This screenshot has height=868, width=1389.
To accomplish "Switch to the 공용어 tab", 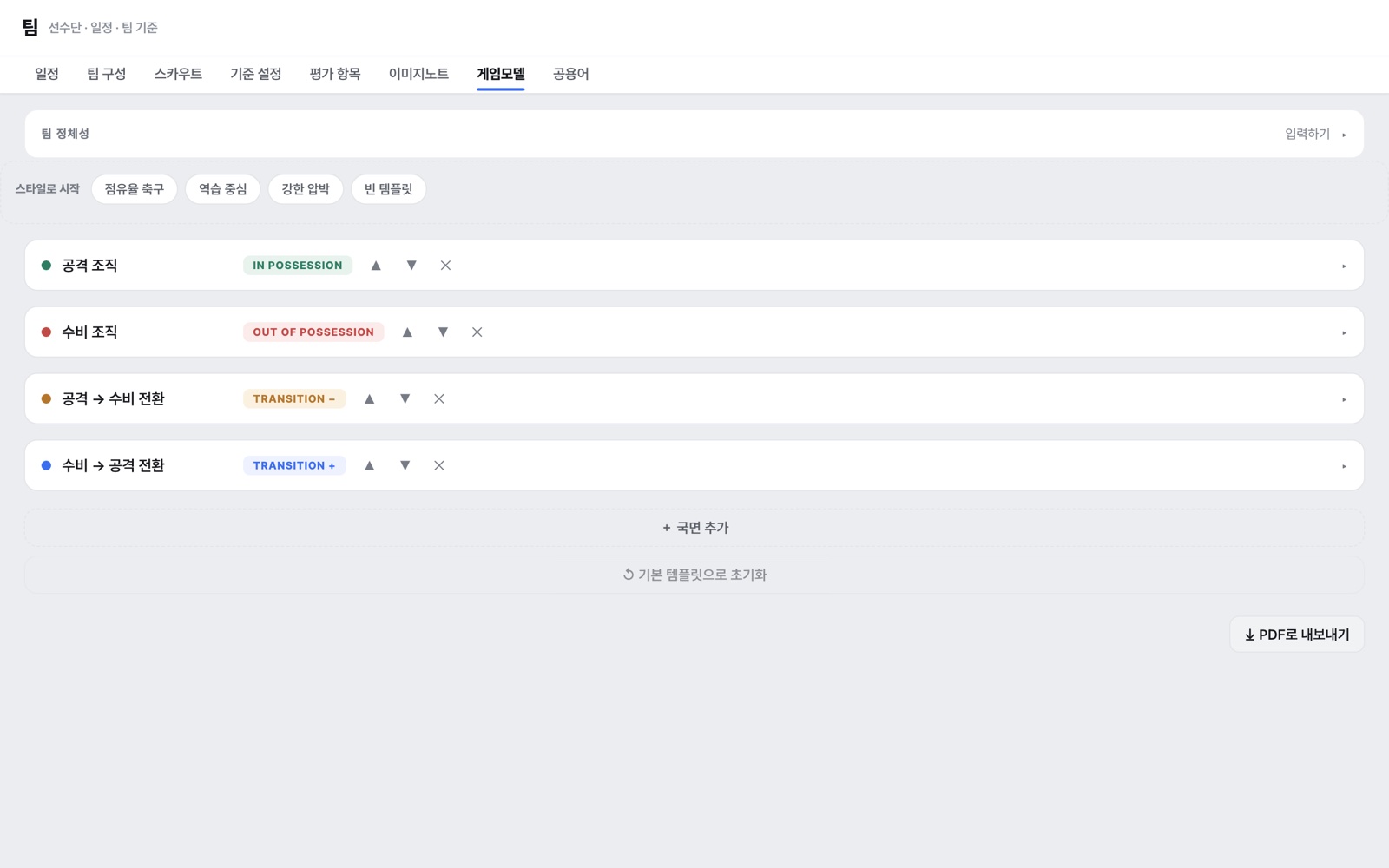I will (571, 75).
